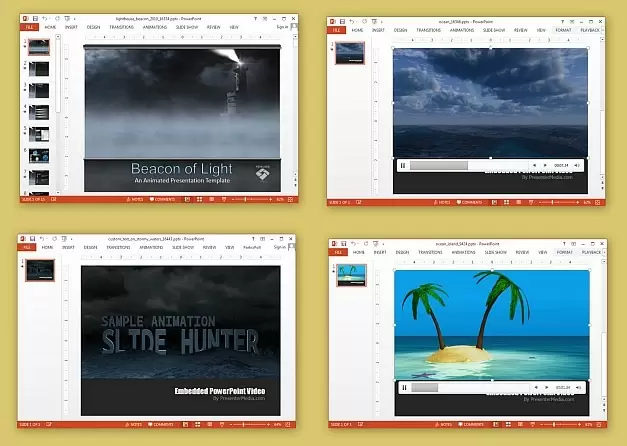Undo in the lighthouse beacon window

point(43,19)
